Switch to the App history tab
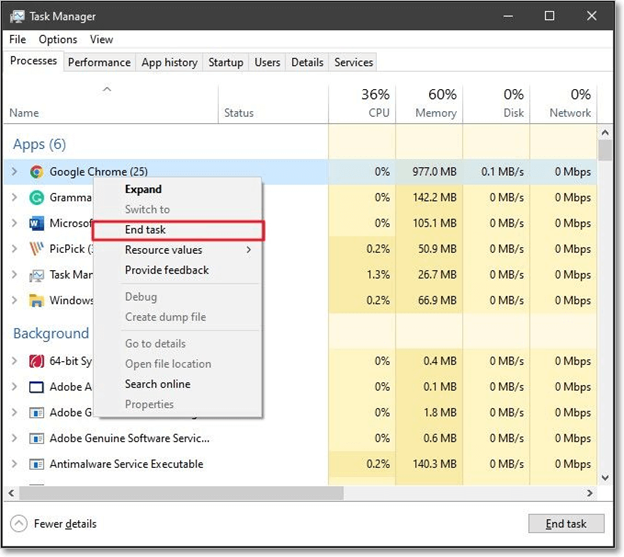This screenshot has height=557, width=624. tap(169, 62)
